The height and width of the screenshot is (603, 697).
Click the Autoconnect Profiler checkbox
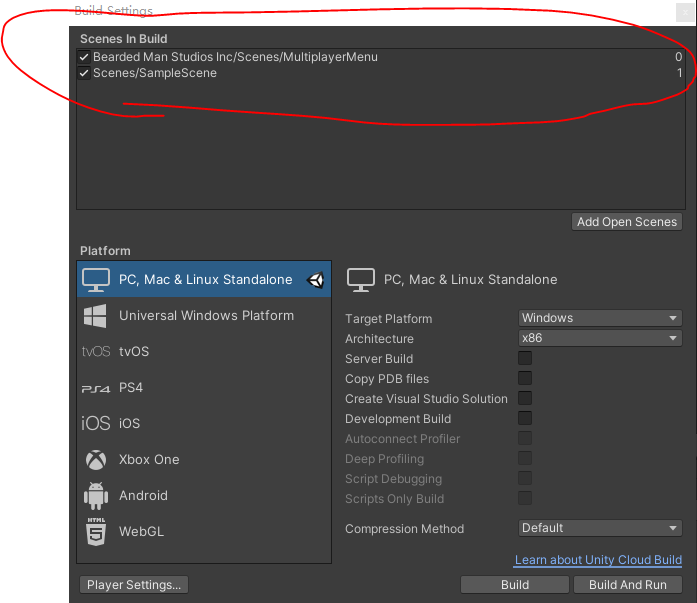click(525, 438)
